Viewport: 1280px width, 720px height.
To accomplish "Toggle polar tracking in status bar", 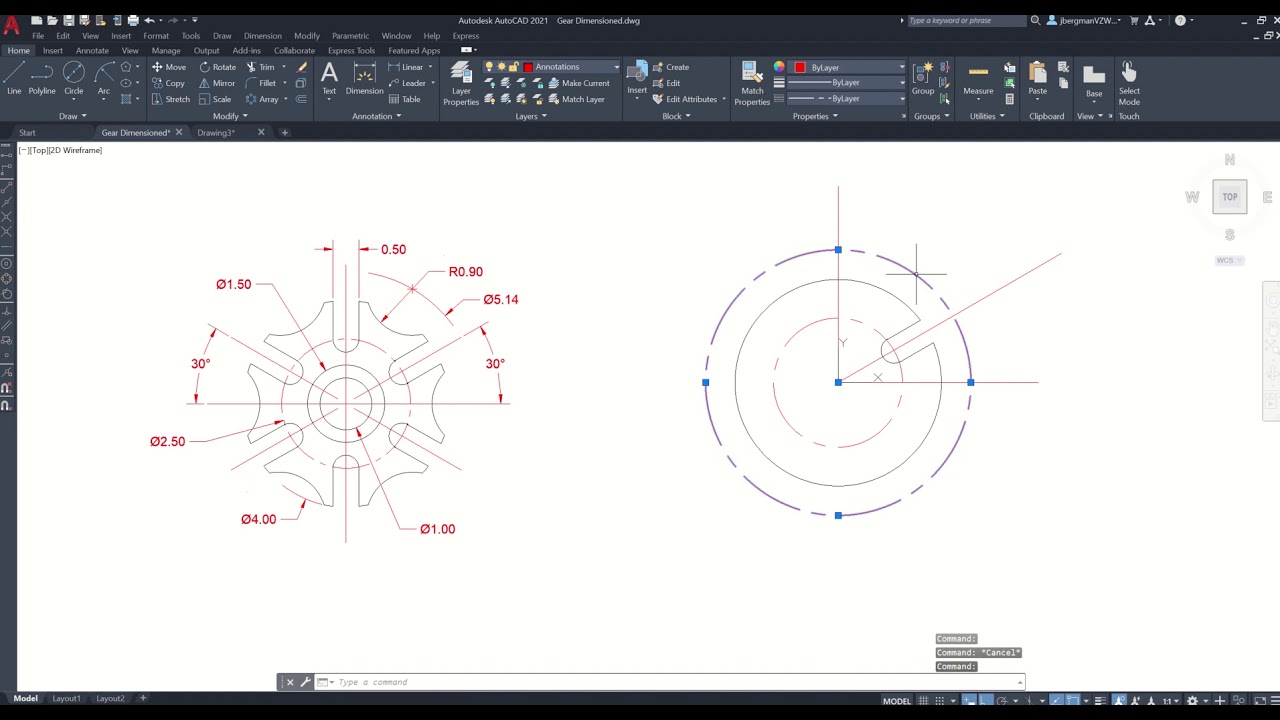I will (x=1002, y=701).
